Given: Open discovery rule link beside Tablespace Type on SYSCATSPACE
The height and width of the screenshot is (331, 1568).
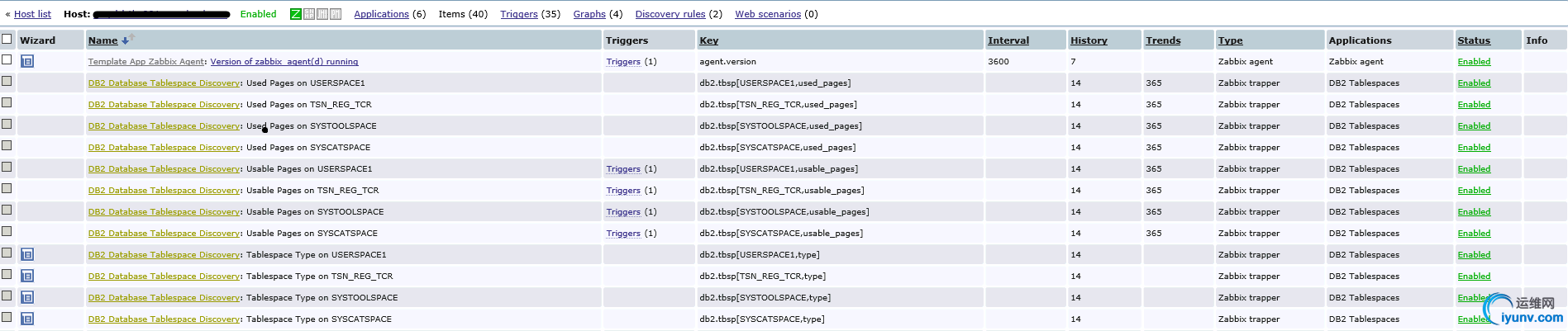Looking at the screenshot, I should point(164,319).
